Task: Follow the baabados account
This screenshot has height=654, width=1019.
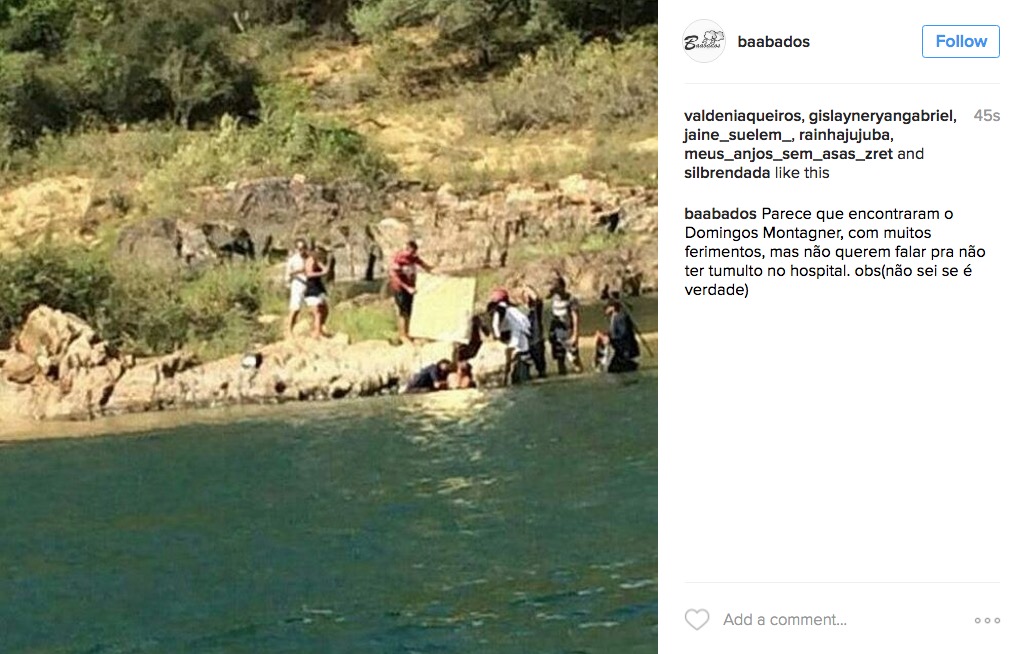Action: 961,41
